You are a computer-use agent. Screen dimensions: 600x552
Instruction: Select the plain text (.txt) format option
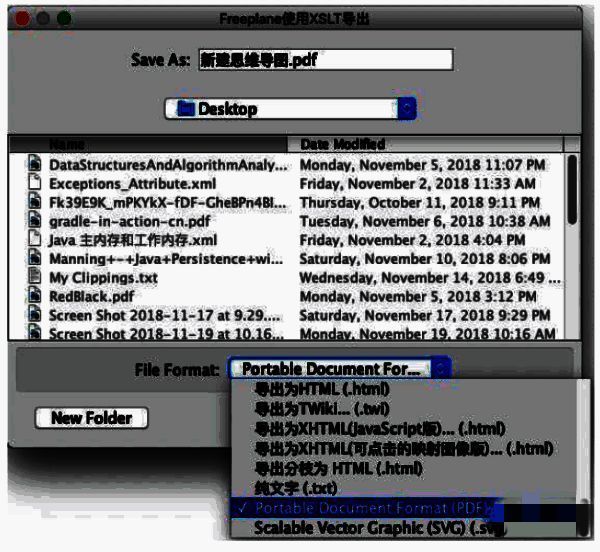point(295,488)
